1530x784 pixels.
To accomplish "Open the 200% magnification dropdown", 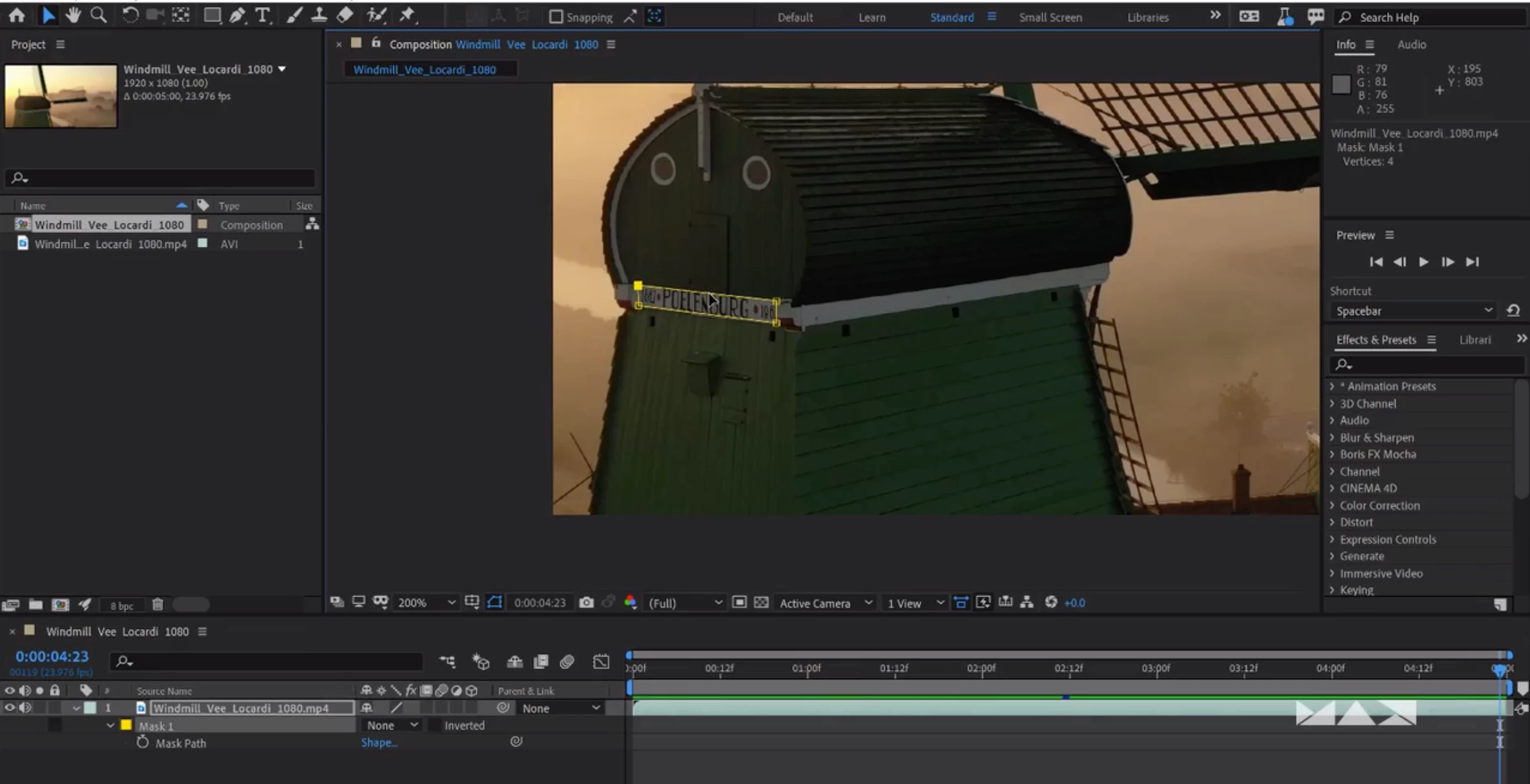I will (x=426, y=603).
